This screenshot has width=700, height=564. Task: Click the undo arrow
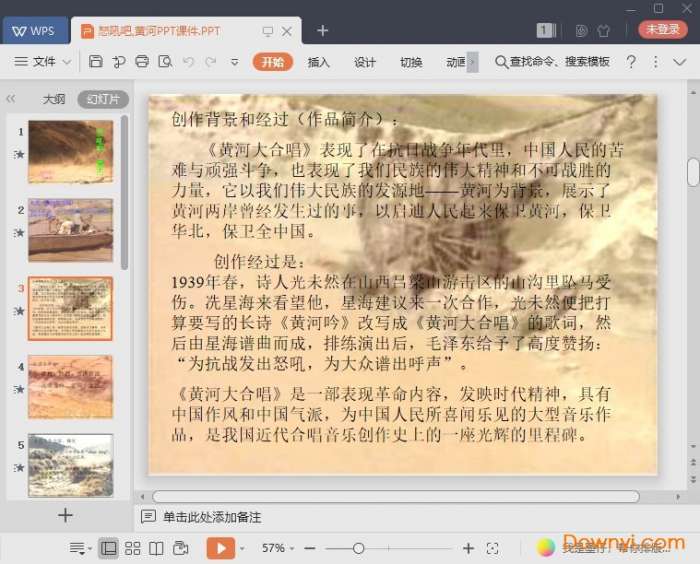[x=188, y=62]
